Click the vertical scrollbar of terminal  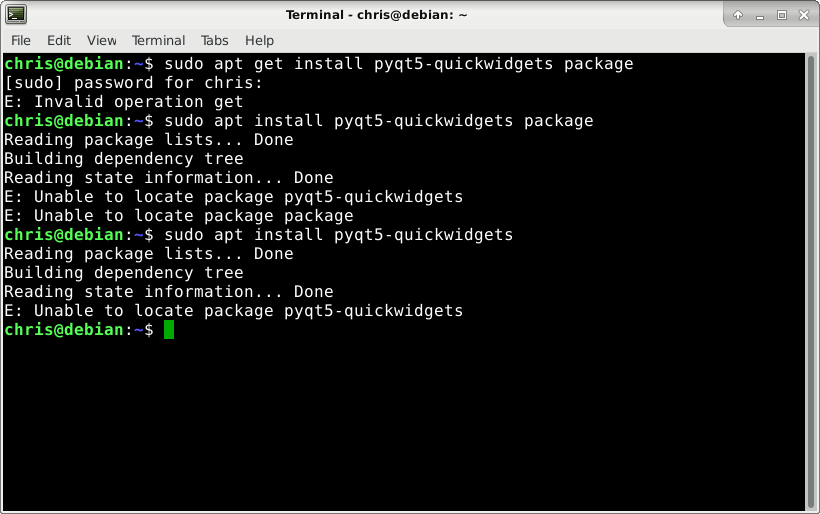(x=811, y=281)
